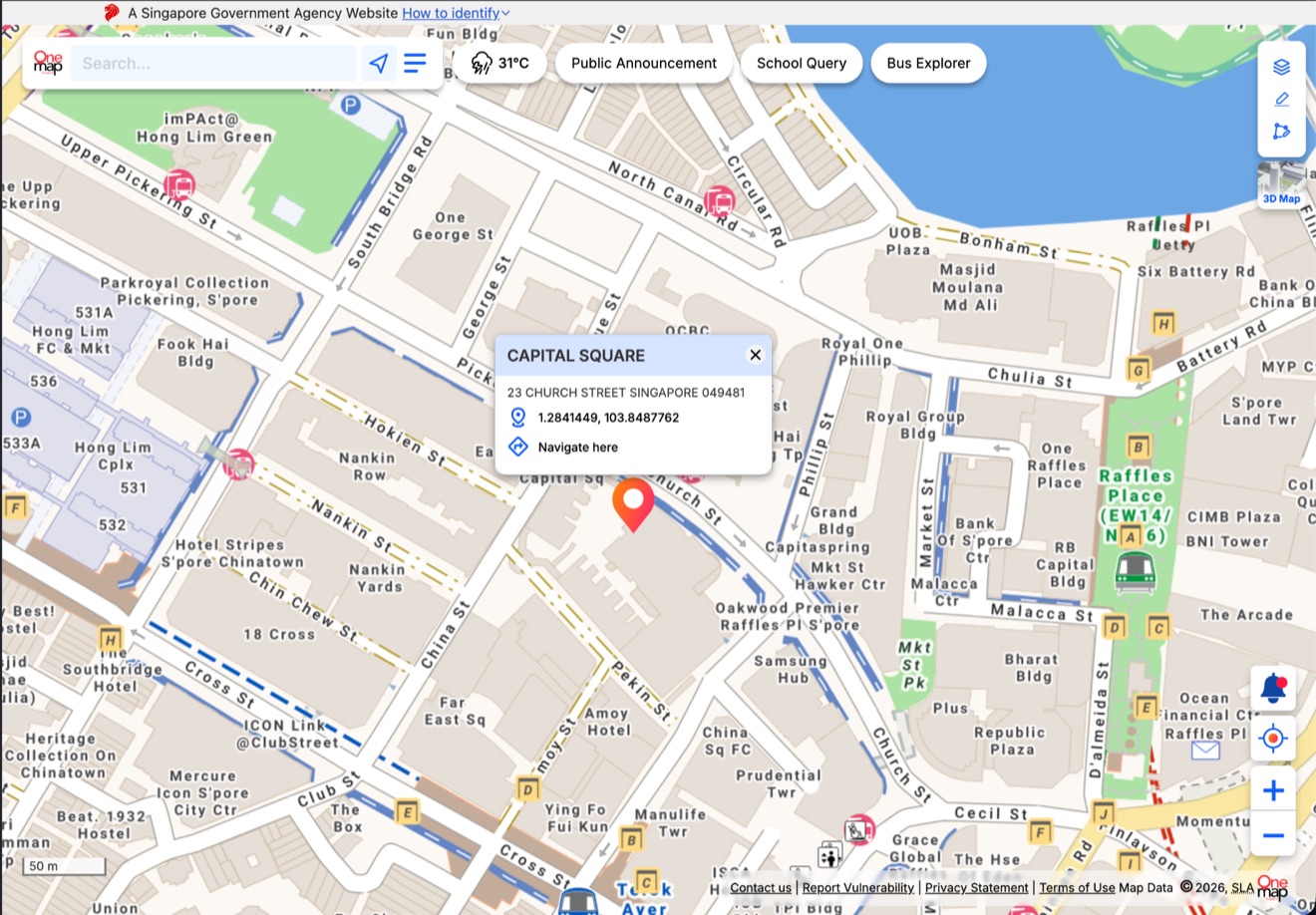Open the Contact us link
Viewport: 1316px width, 915px height.
[x=761, y=887]
